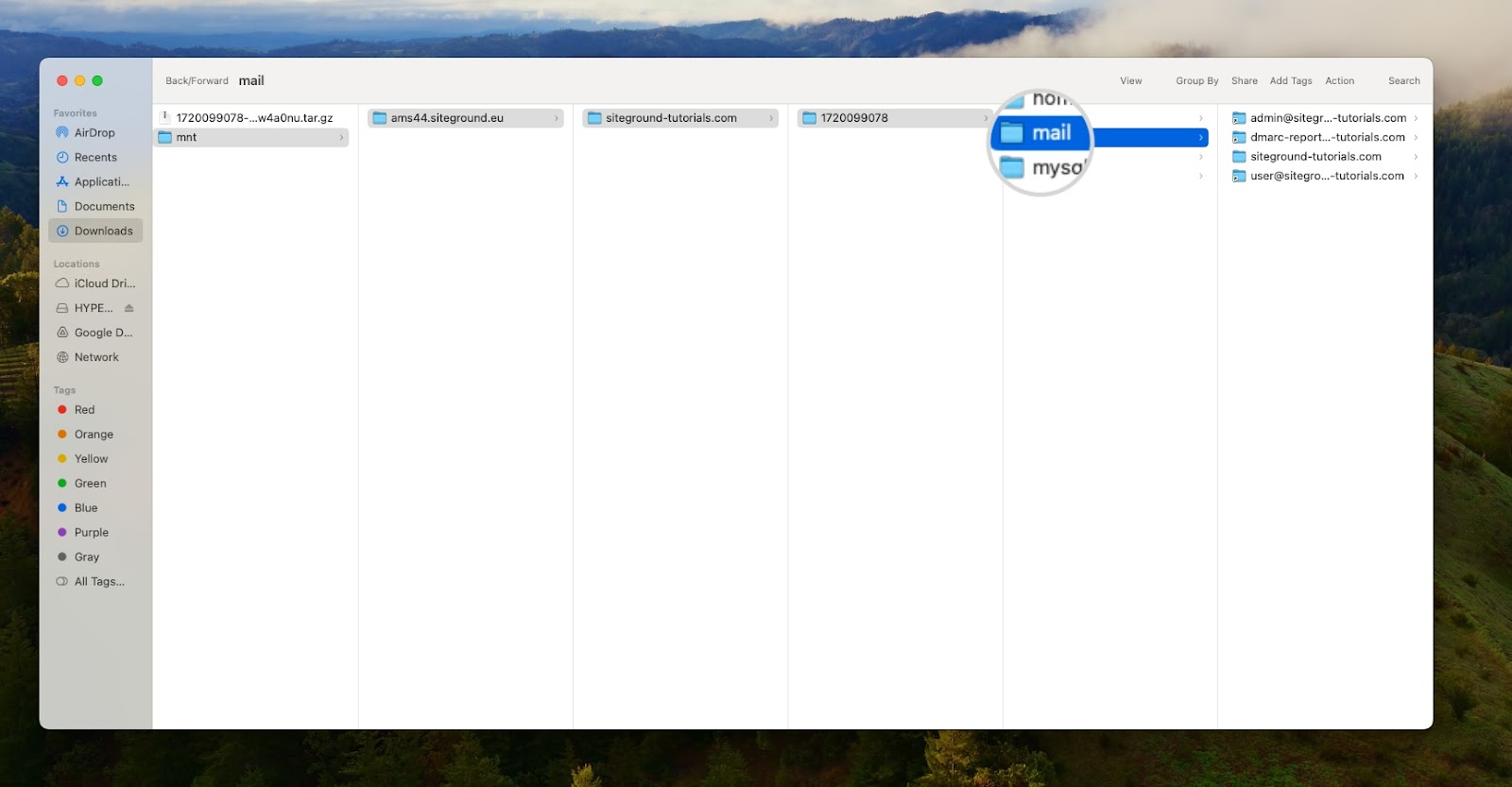This screenshot has height=787, width=1512.
Task: Open Applications in the sidebar
Action: point(94,182)
